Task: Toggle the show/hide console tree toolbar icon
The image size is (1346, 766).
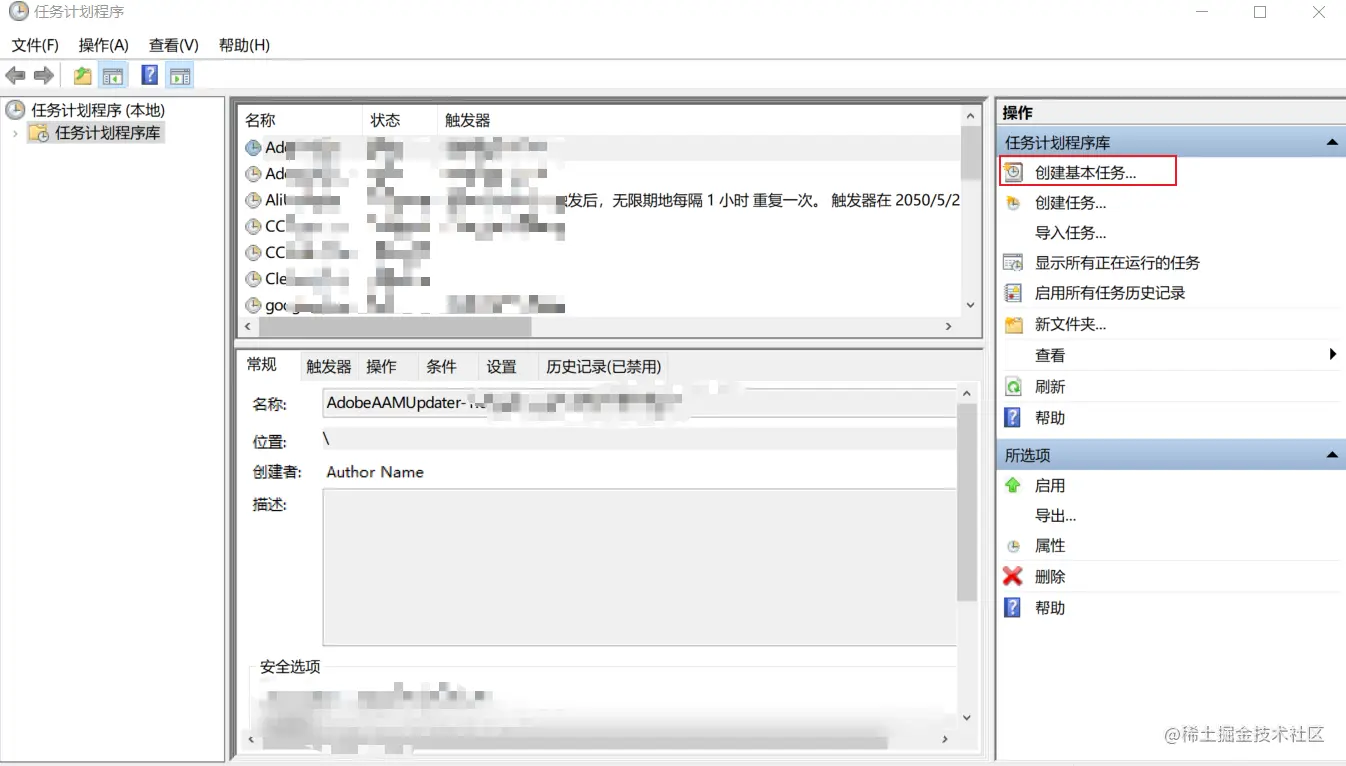Action: (x=113, y=76)
